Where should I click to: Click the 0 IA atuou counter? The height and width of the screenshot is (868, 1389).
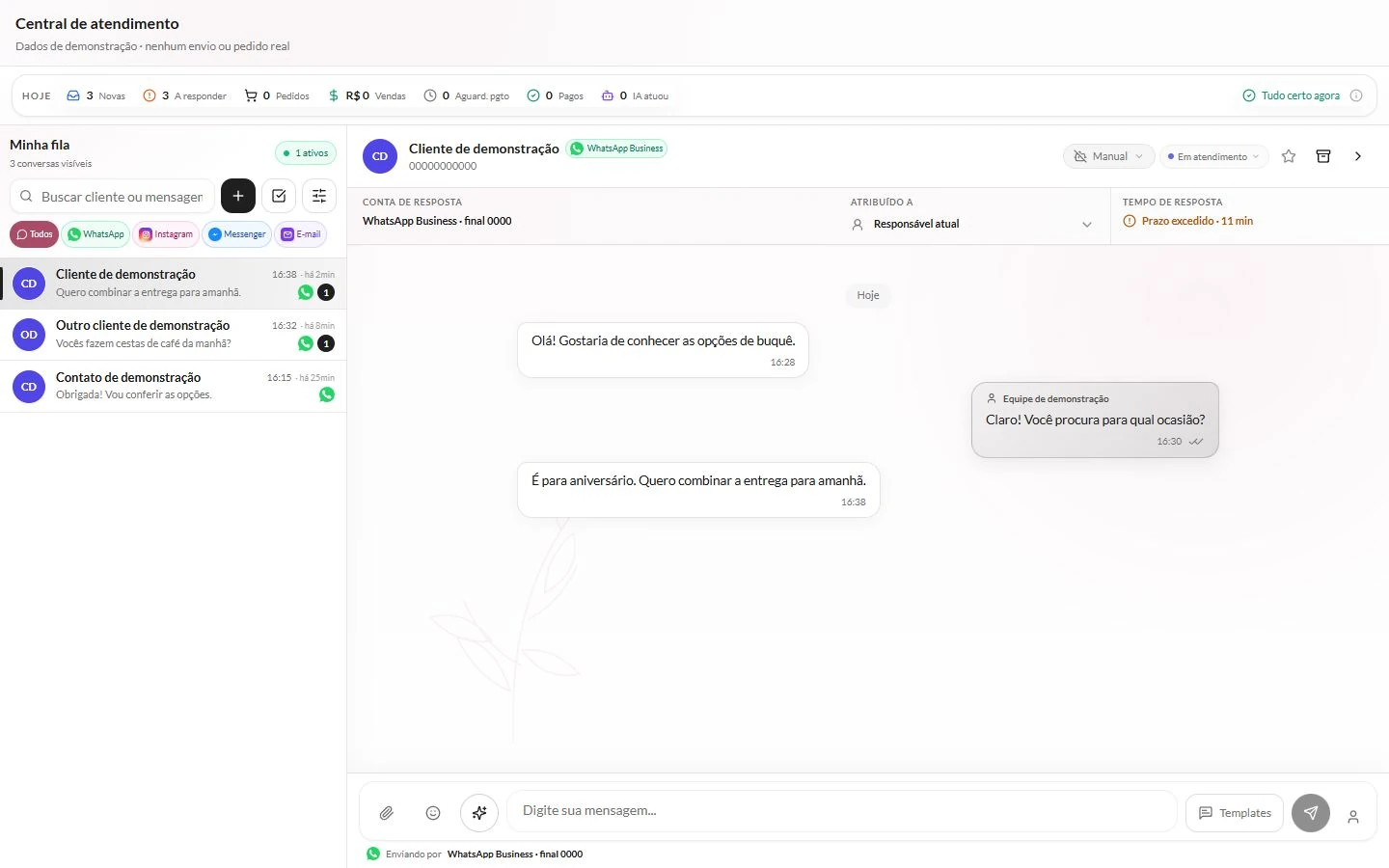(x=635, y=95)
